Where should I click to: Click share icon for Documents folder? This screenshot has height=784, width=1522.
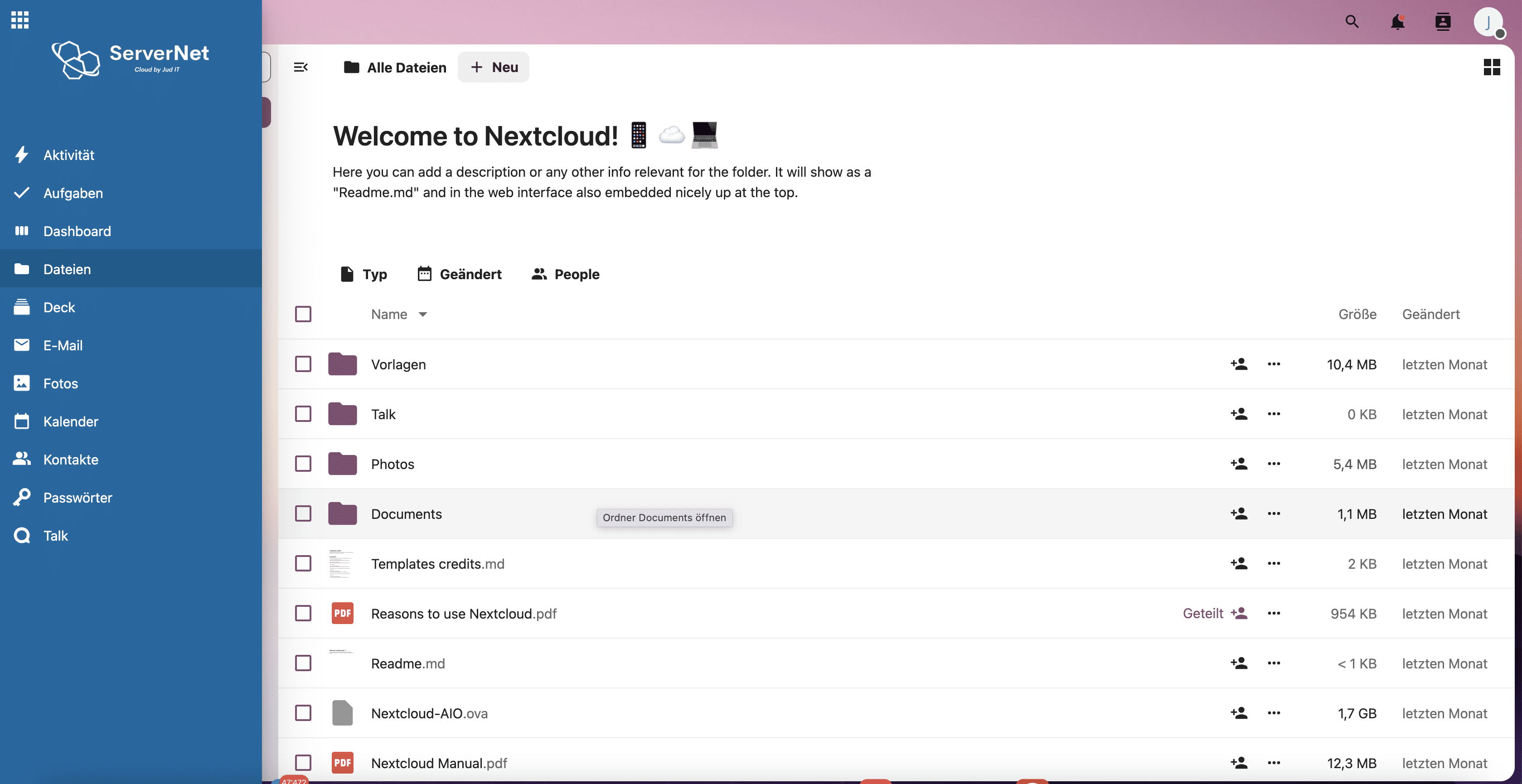(1239, 513)
